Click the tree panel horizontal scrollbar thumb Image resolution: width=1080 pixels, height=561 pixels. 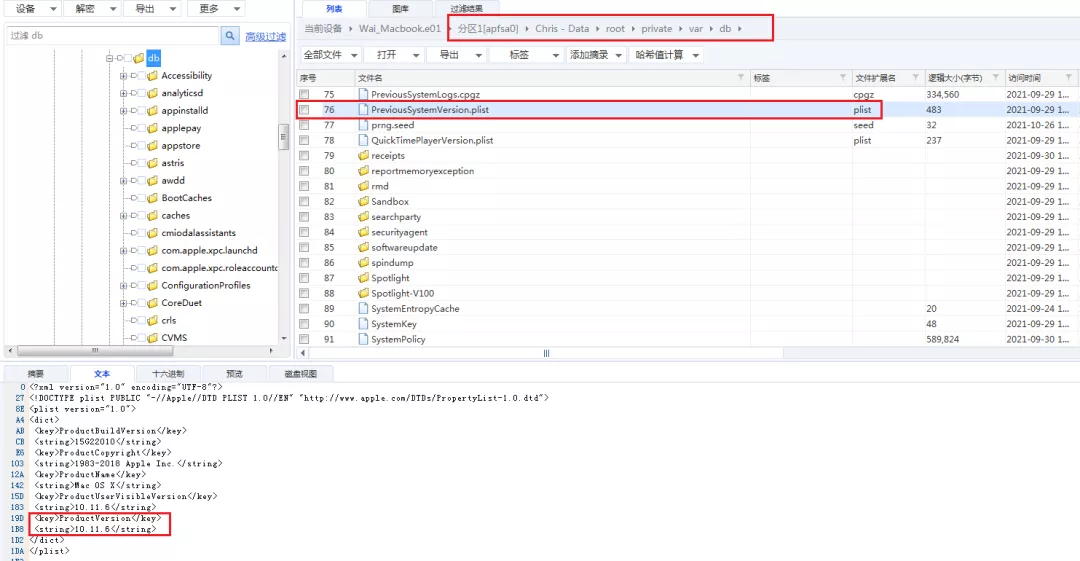[x=95, y=350]
